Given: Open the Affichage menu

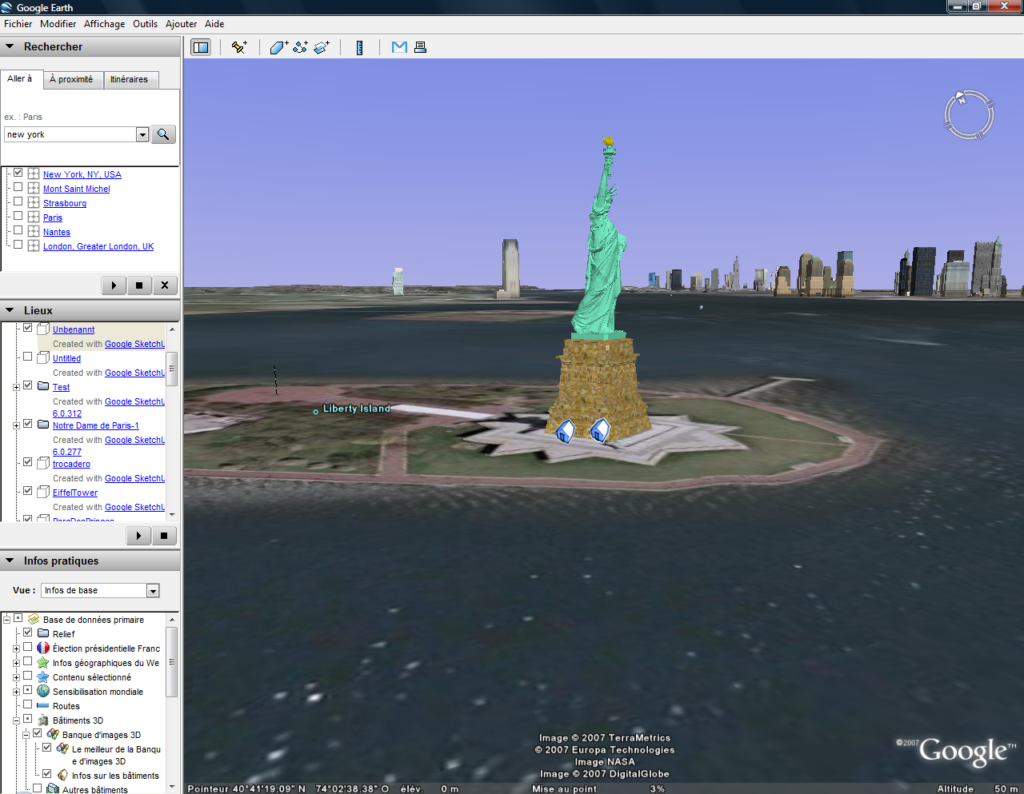Looking at the screenshot, I should click(x=104, y=24).
